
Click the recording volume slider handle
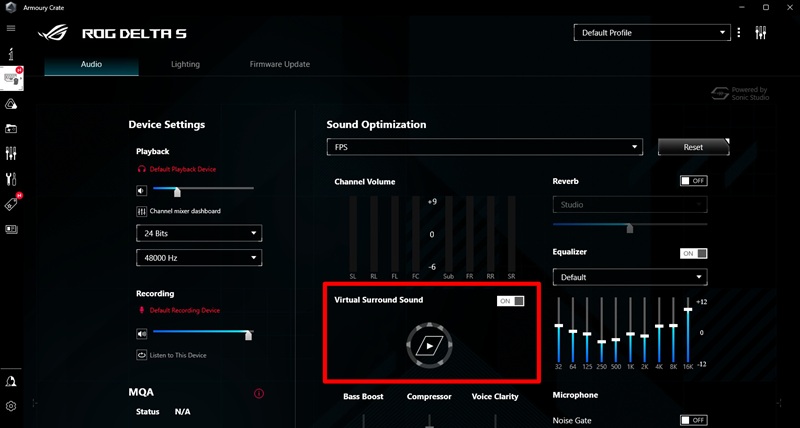point(248,335)
